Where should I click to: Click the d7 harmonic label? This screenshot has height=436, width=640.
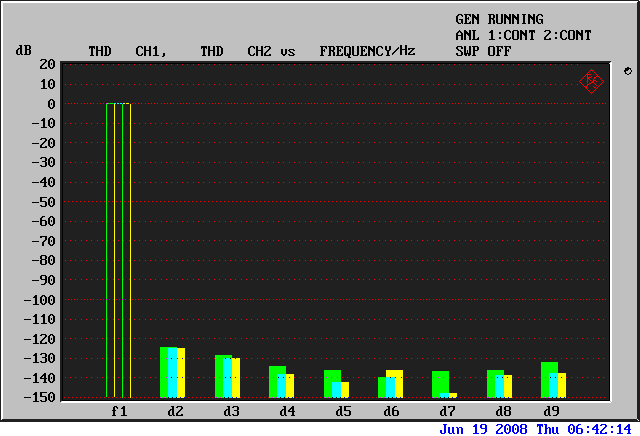pyautogui.click(x=447, y=411)
